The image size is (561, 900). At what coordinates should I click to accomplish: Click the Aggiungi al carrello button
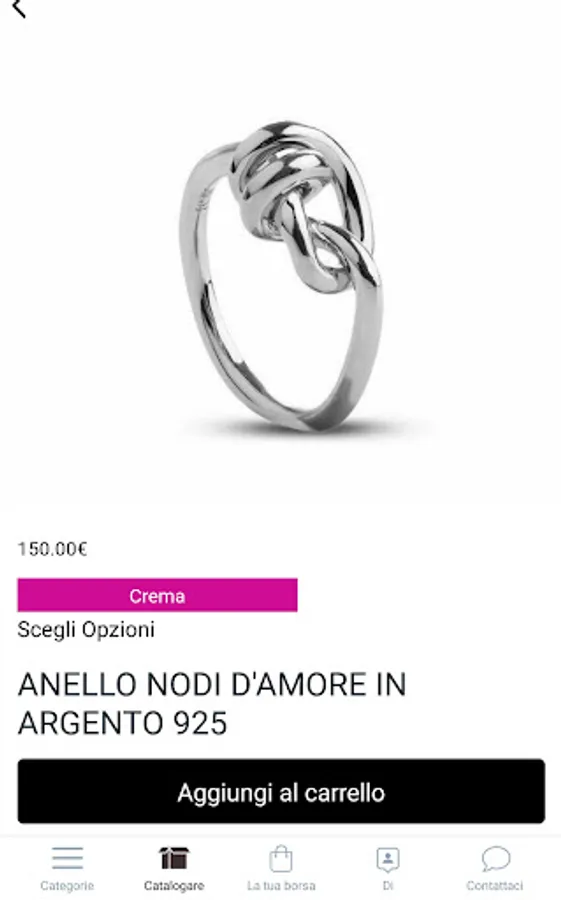tap(281, 792)
